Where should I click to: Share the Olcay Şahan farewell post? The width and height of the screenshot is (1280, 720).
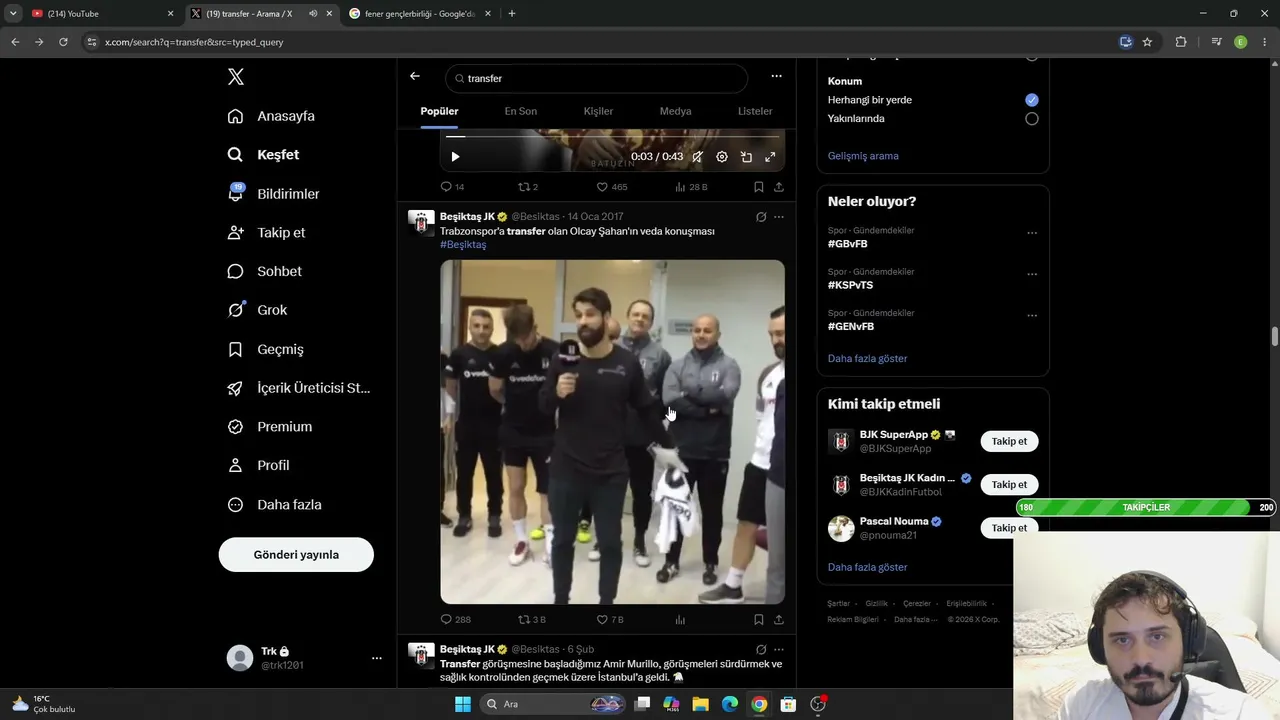tap(779, 620)
